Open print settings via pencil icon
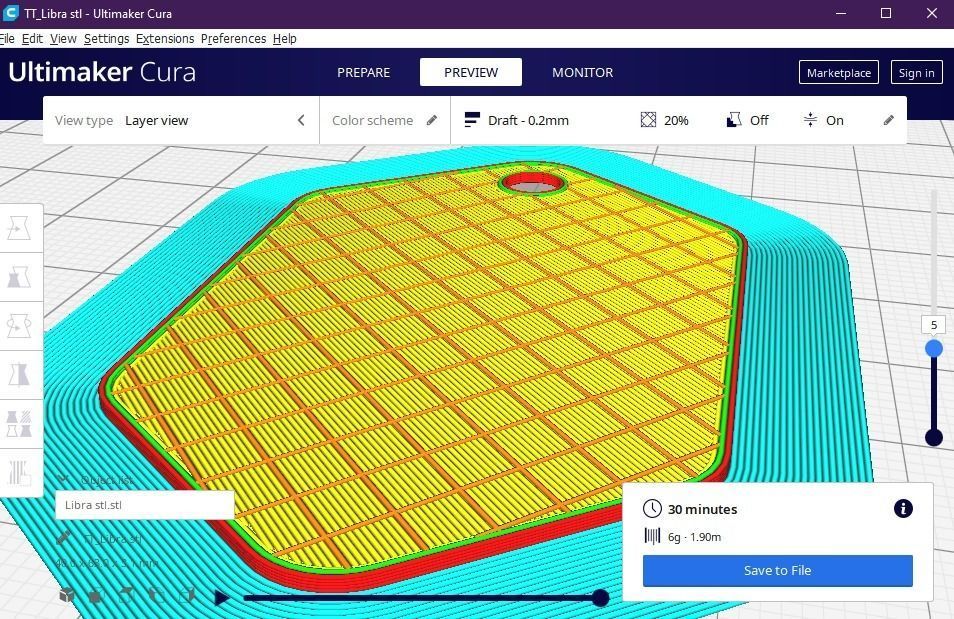Viewport: 954px width, 619px height. 889,120
